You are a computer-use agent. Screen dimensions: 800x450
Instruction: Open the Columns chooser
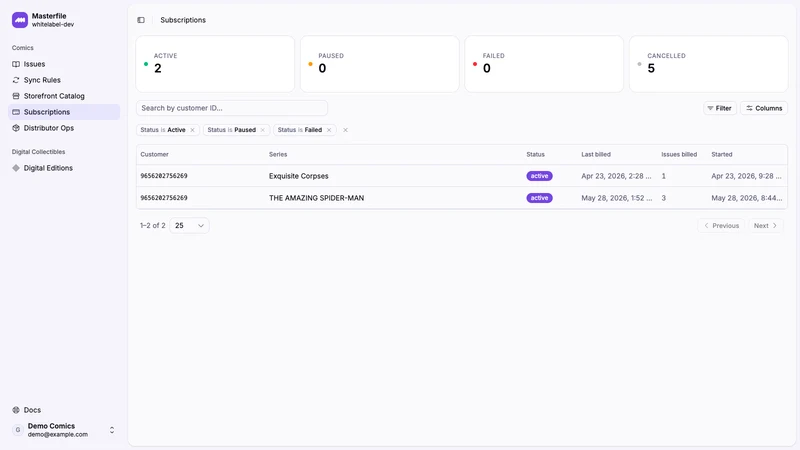[x=764, y=108]
